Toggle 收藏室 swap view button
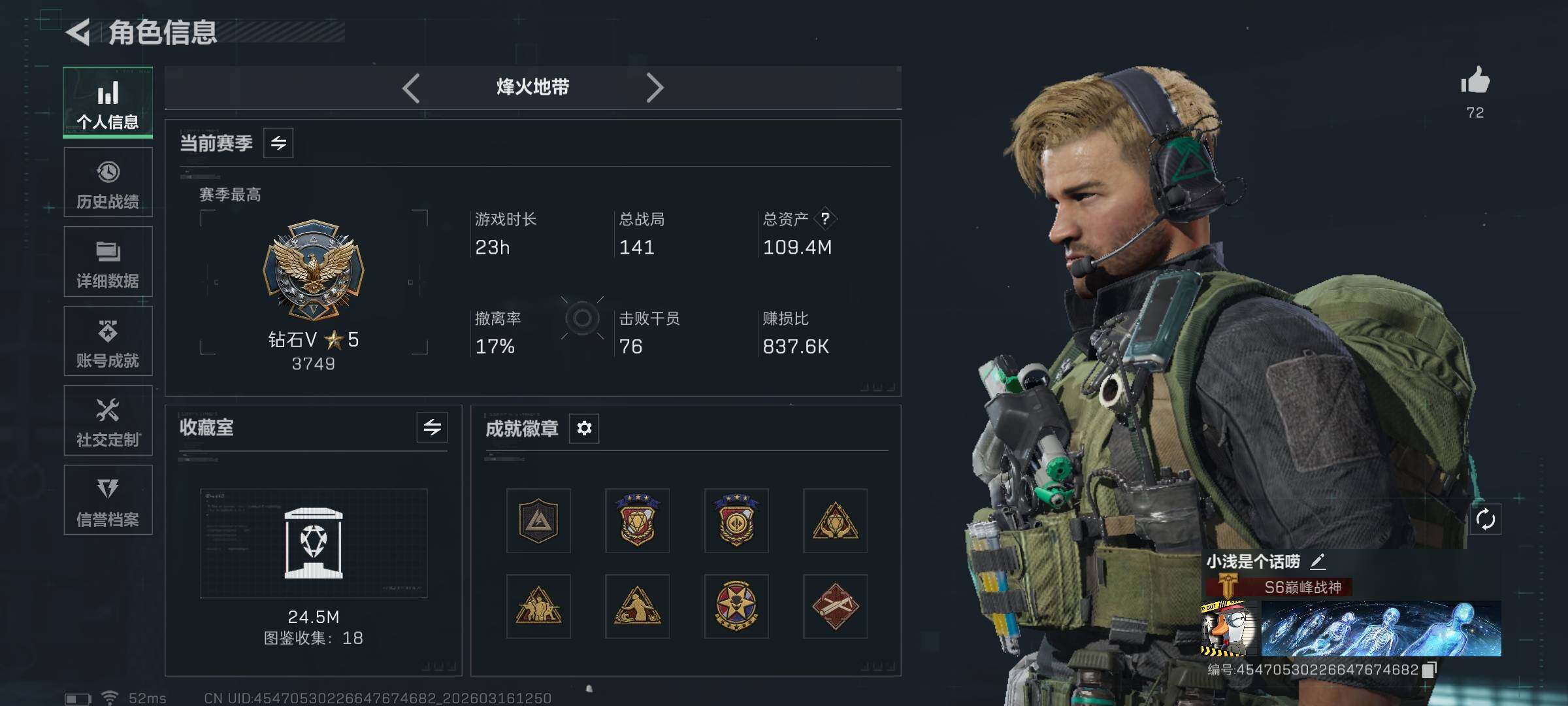 [x=432, y=428]
